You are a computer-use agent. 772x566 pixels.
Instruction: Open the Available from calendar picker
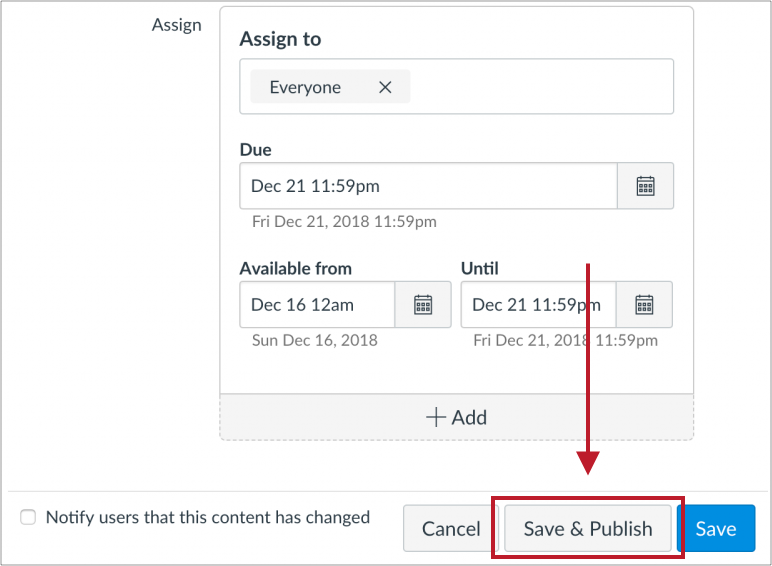[x=423, y=304]
